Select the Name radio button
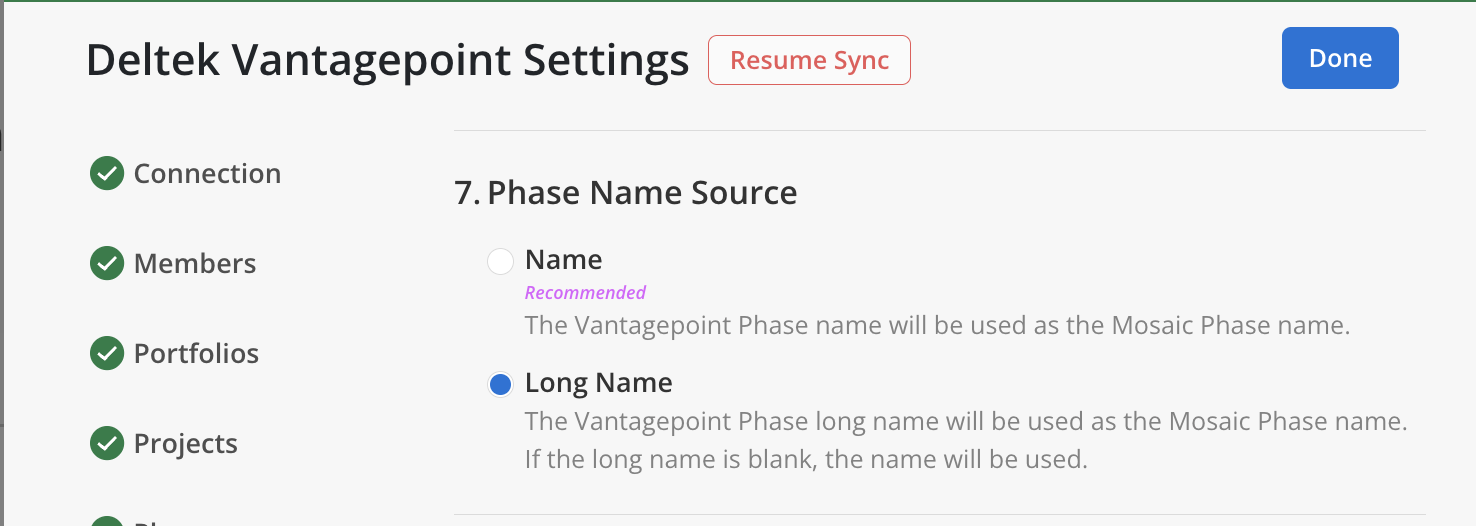 click(500, 262)
